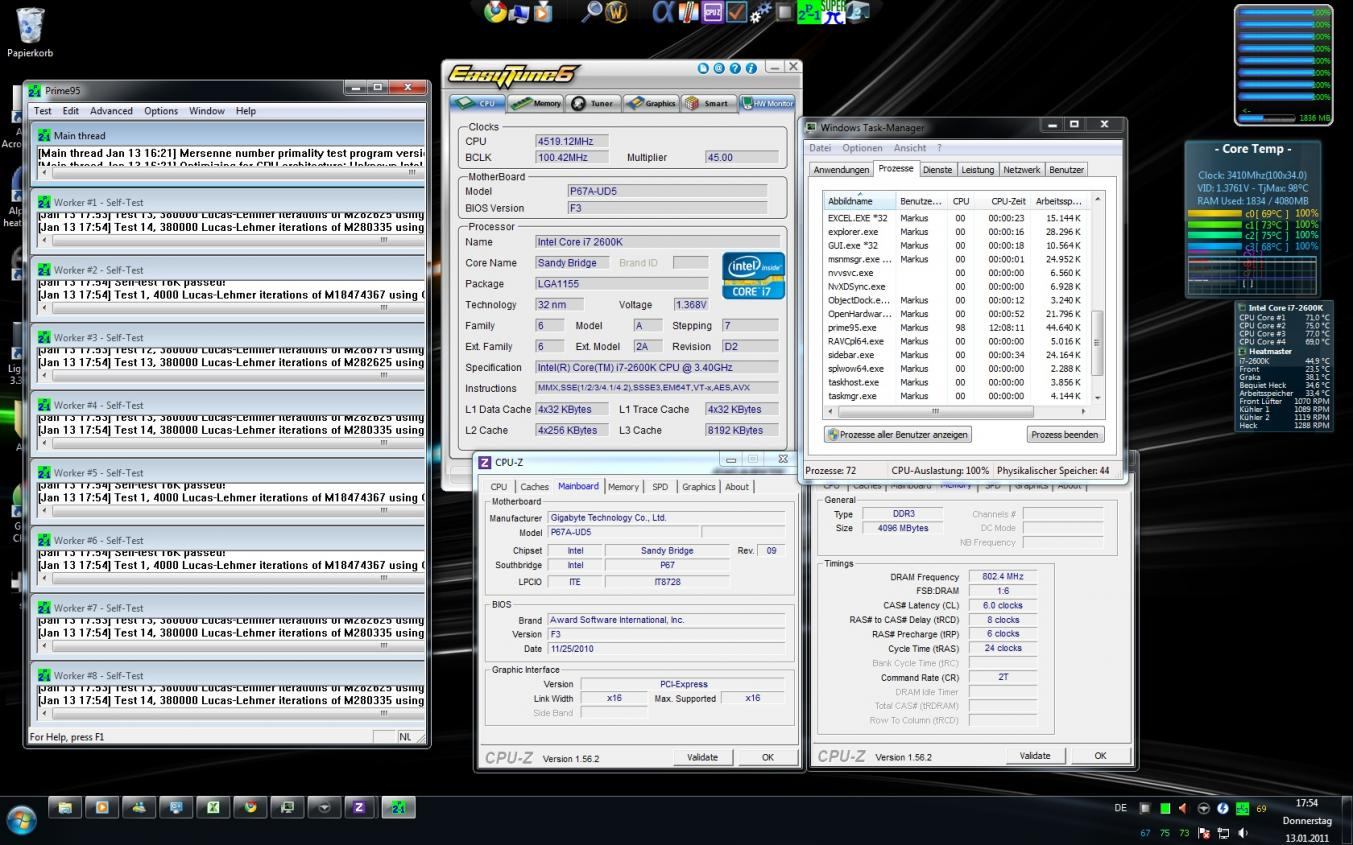Switch to Chrome in the taskbar
This screenshot has height=845, width=1353.
[250, 807]
